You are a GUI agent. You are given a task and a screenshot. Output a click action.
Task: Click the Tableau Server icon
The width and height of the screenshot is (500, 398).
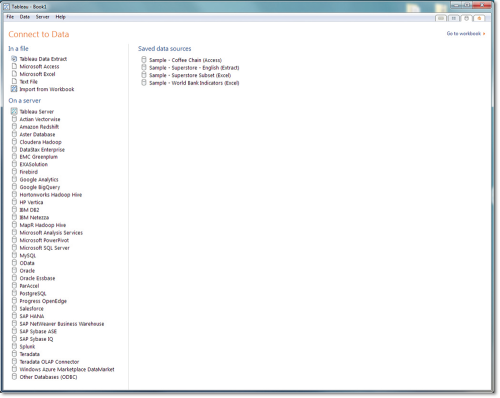14,111
